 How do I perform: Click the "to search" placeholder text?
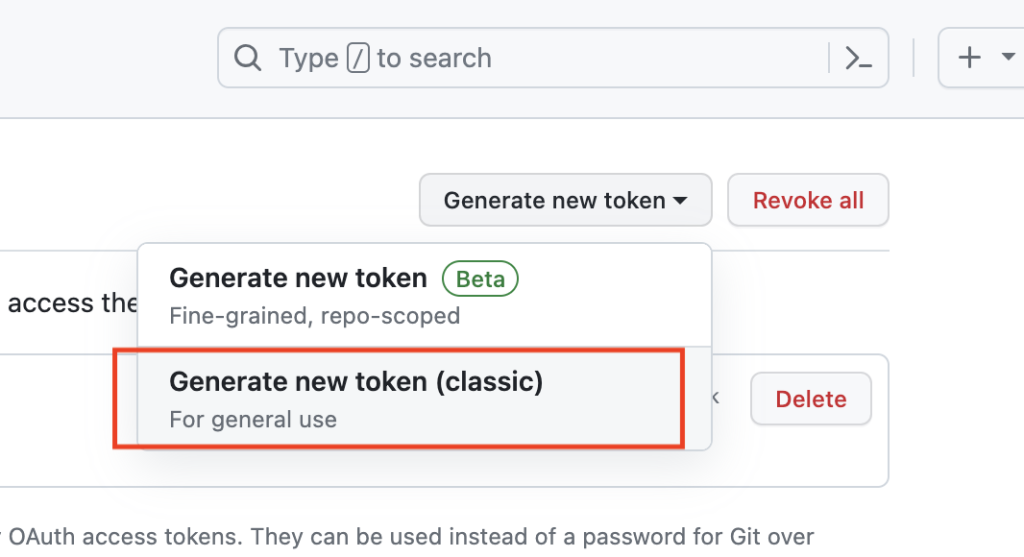[x=434, y=58]
